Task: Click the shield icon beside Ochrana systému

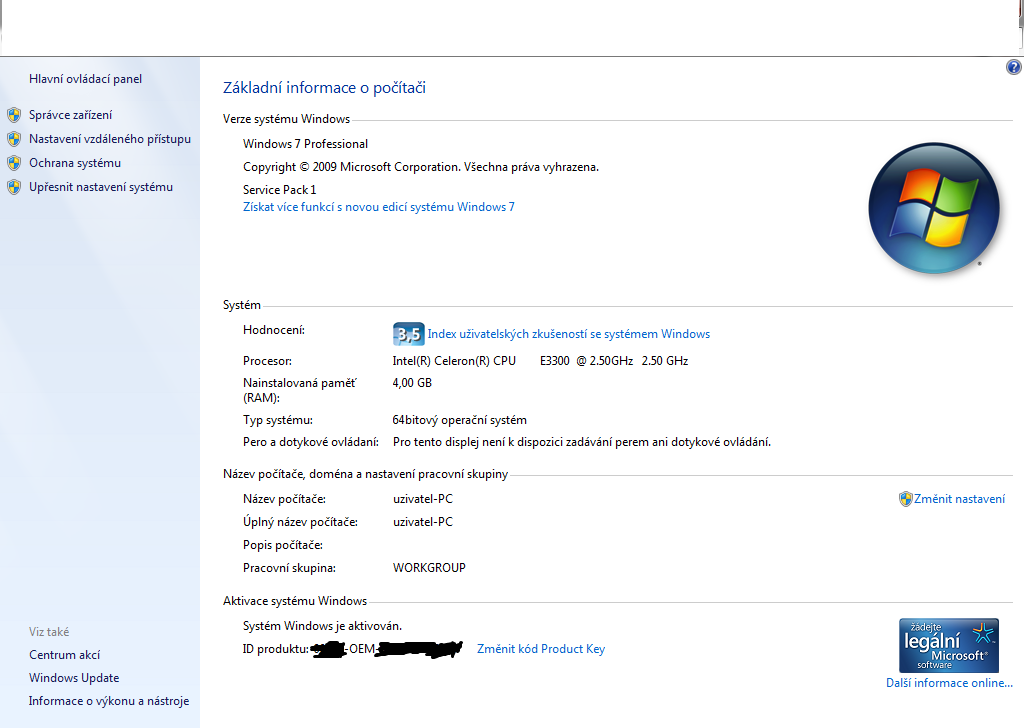Action: click(x=14, y=163)
